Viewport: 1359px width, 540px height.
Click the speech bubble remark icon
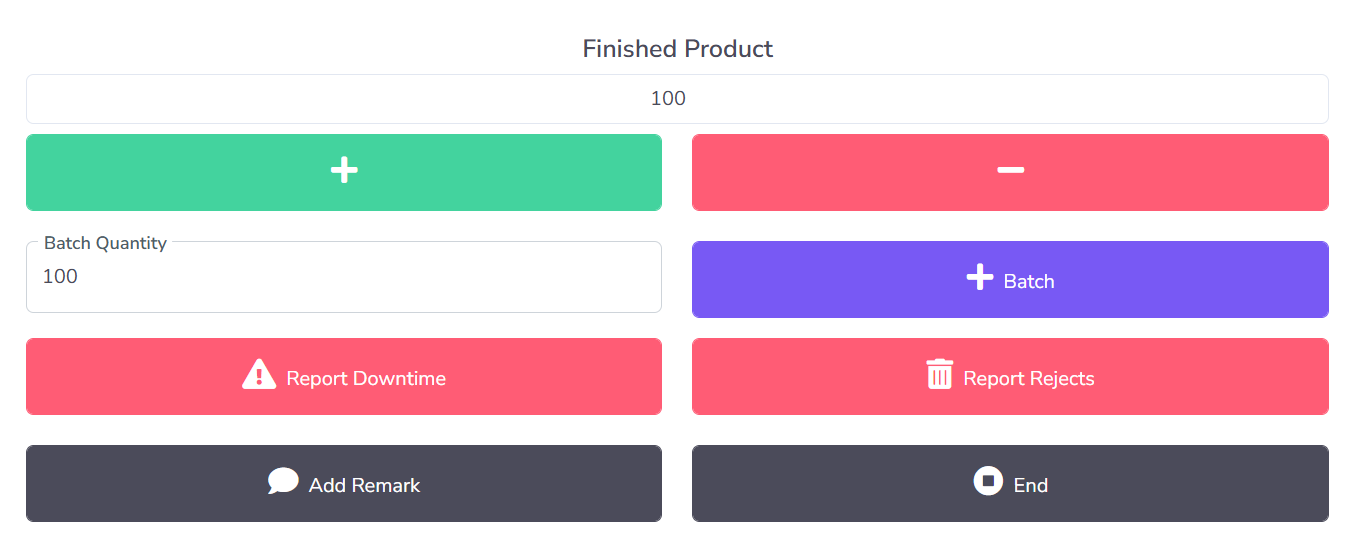coord(283,482)
